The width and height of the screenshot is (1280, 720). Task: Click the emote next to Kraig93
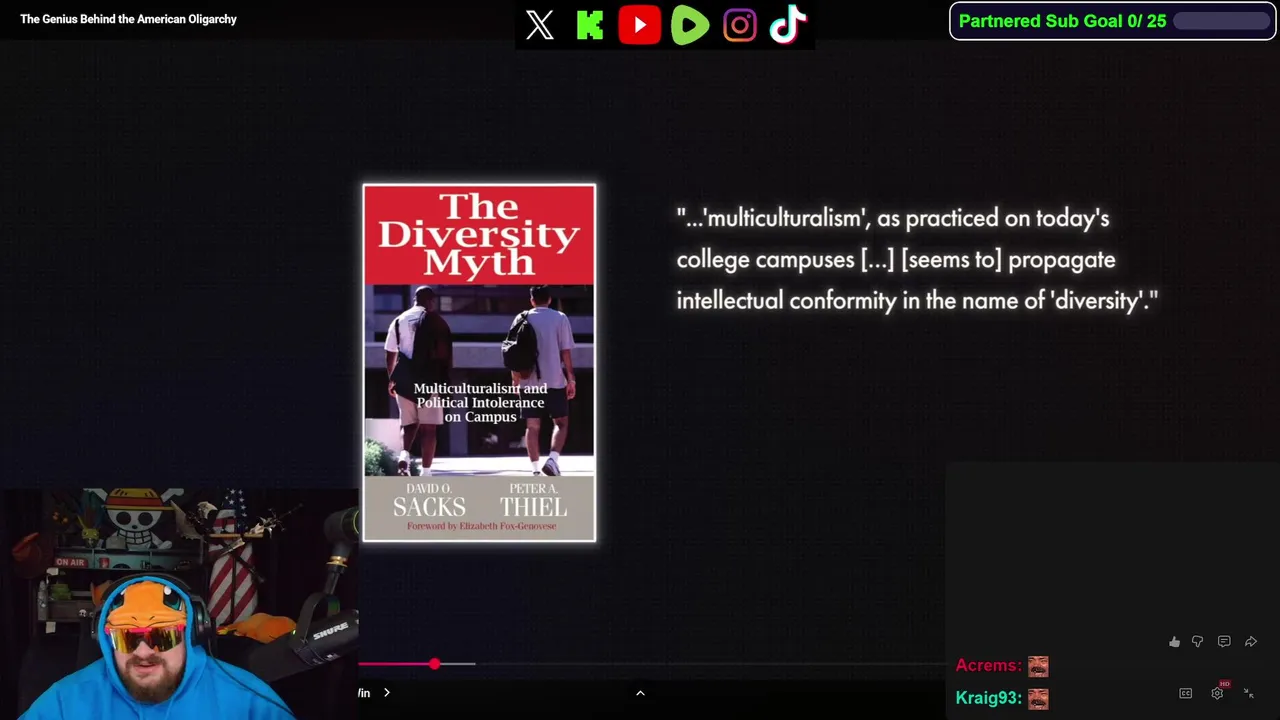click(x=1038, y=698)
